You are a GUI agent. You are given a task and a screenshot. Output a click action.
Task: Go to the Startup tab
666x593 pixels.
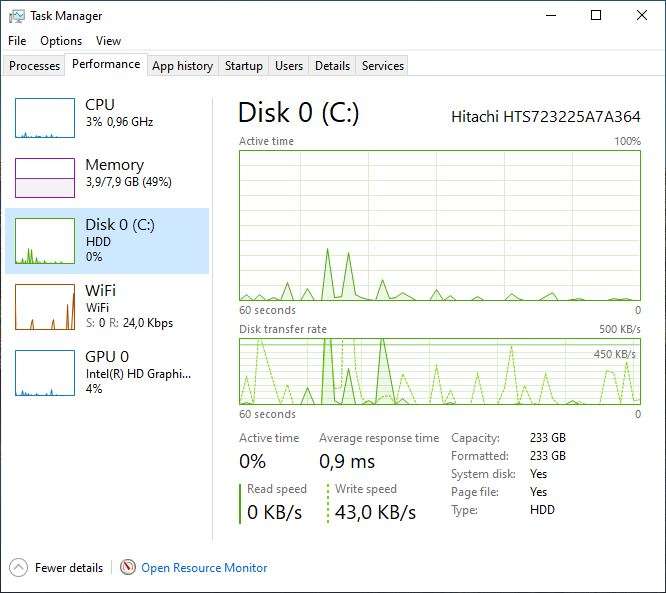click(244, 66)
